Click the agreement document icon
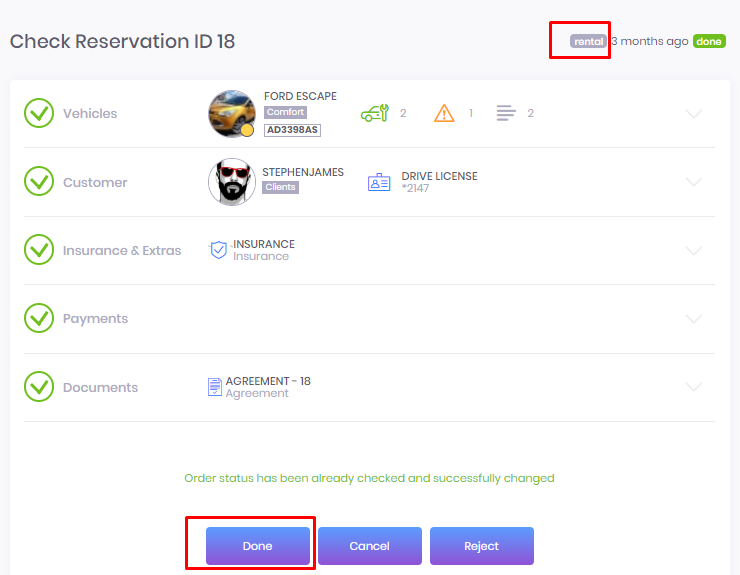This screenshot has height=575, width=740. pos(215,387)
